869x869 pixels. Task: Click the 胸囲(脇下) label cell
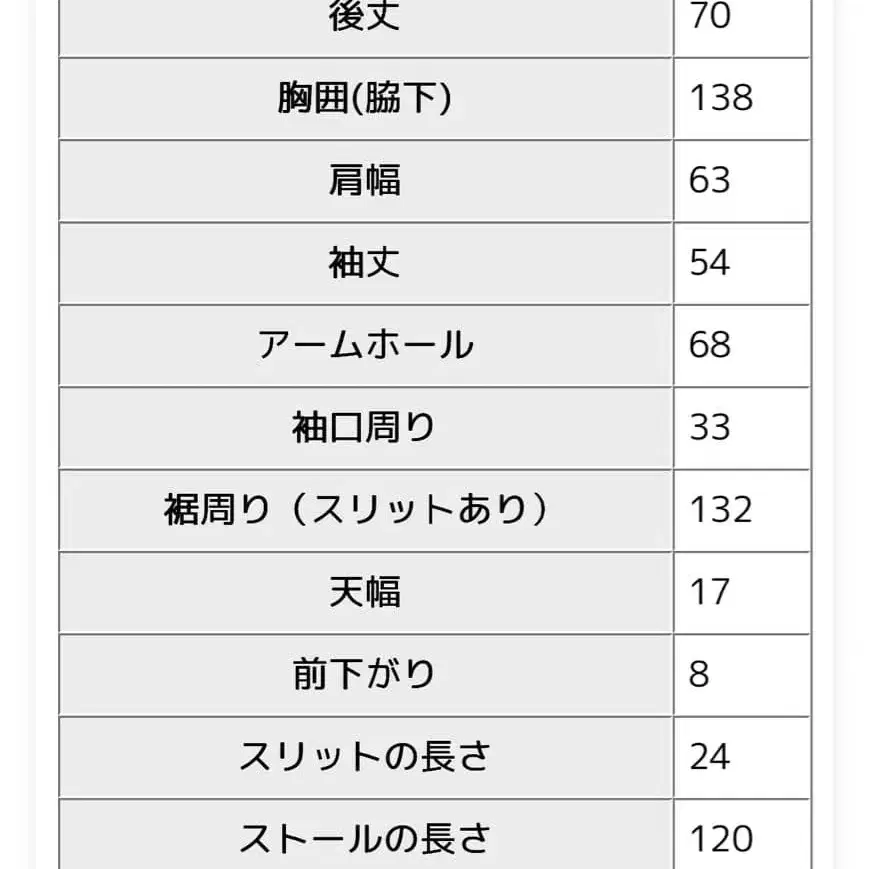coord(365,98)
